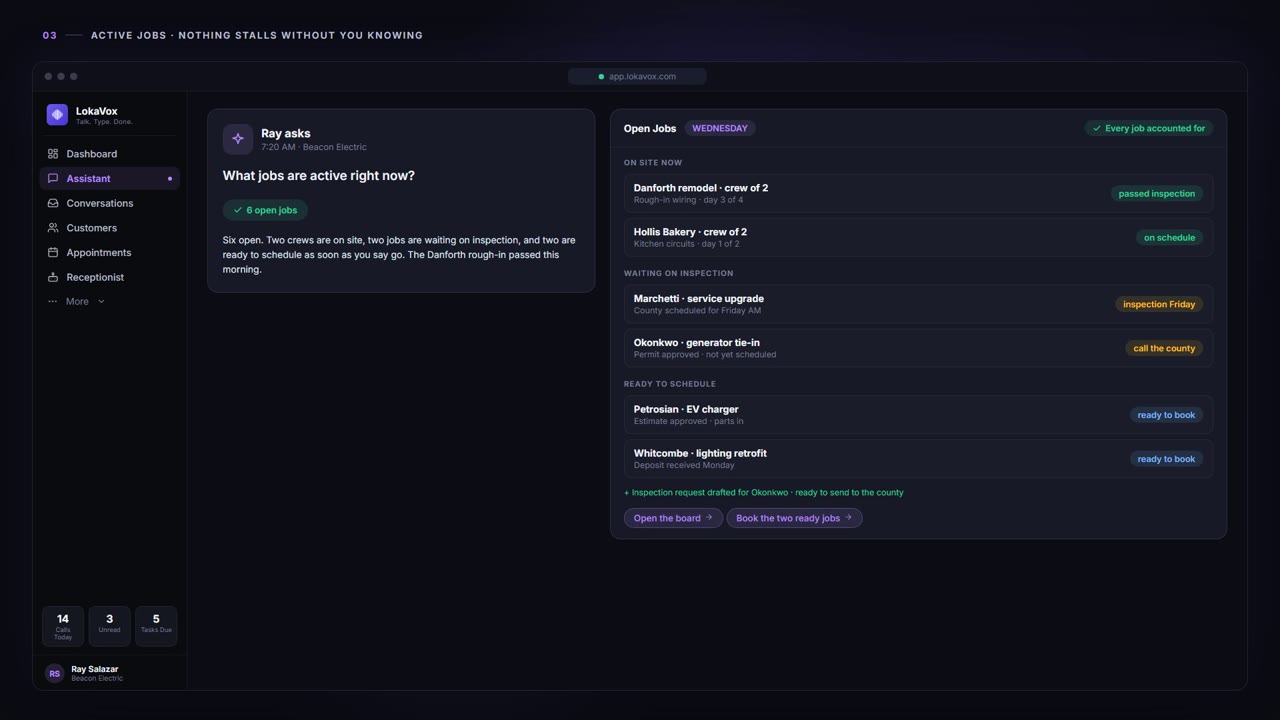The image size is (1280, 720).
Task: Click the green dot in the address bar
Action: click(601, 77)
